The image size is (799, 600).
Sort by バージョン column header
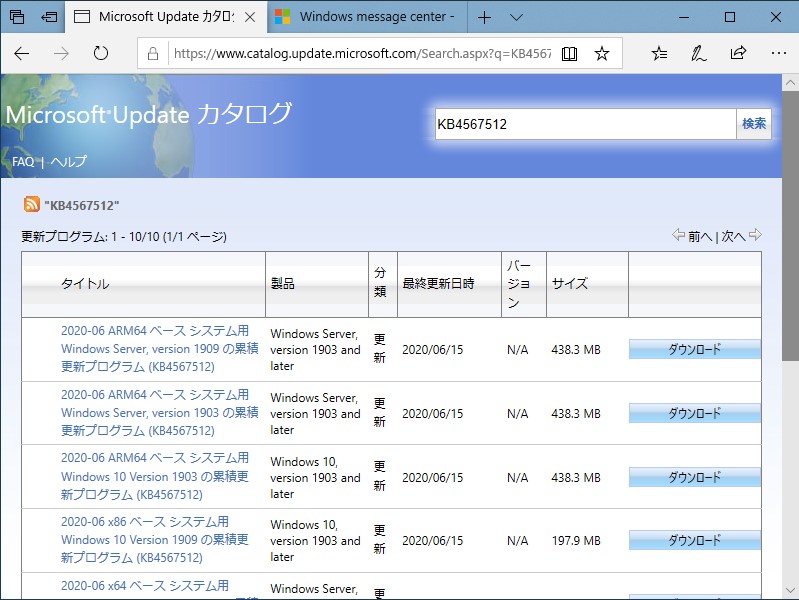pyautogui.click(x=519, y=284)
